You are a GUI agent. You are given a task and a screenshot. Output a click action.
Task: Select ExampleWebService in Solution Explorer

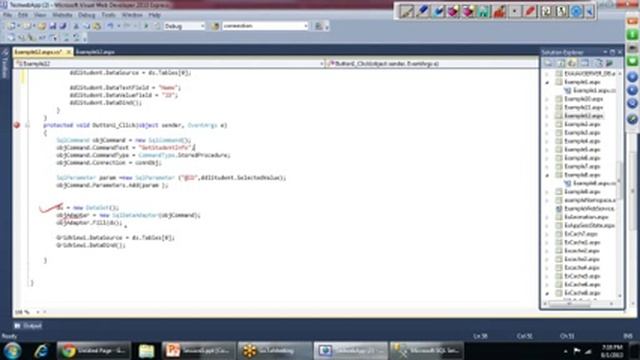586,209
